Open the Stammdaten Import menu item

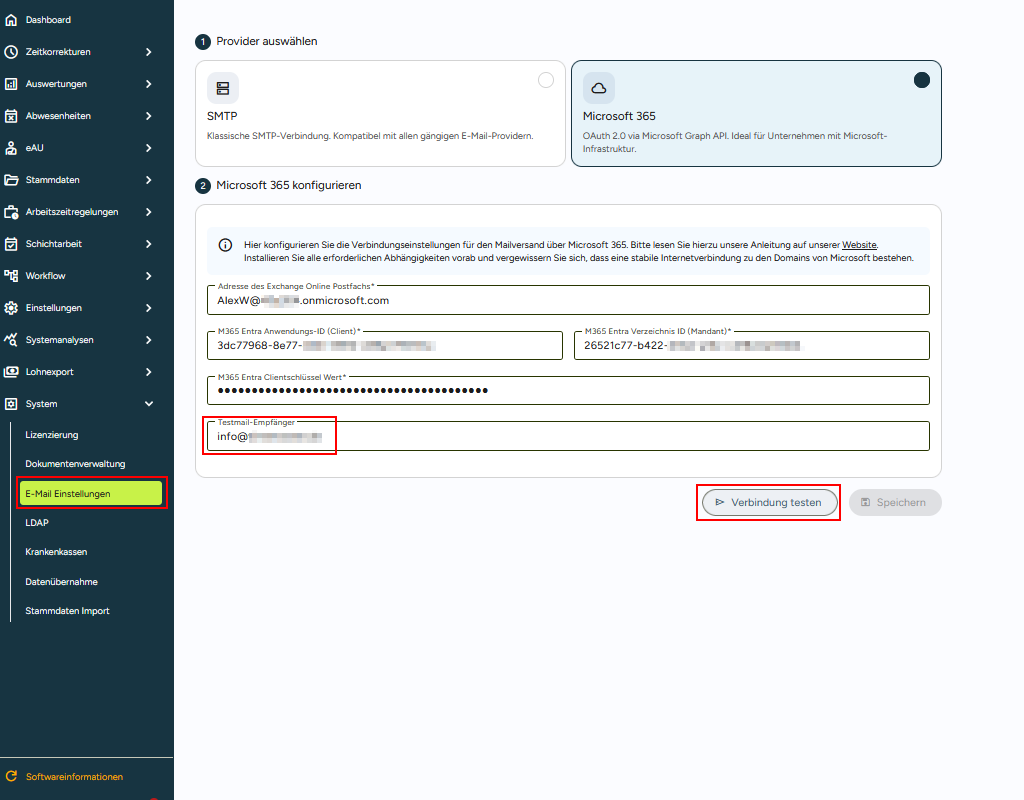coord(67,611)
